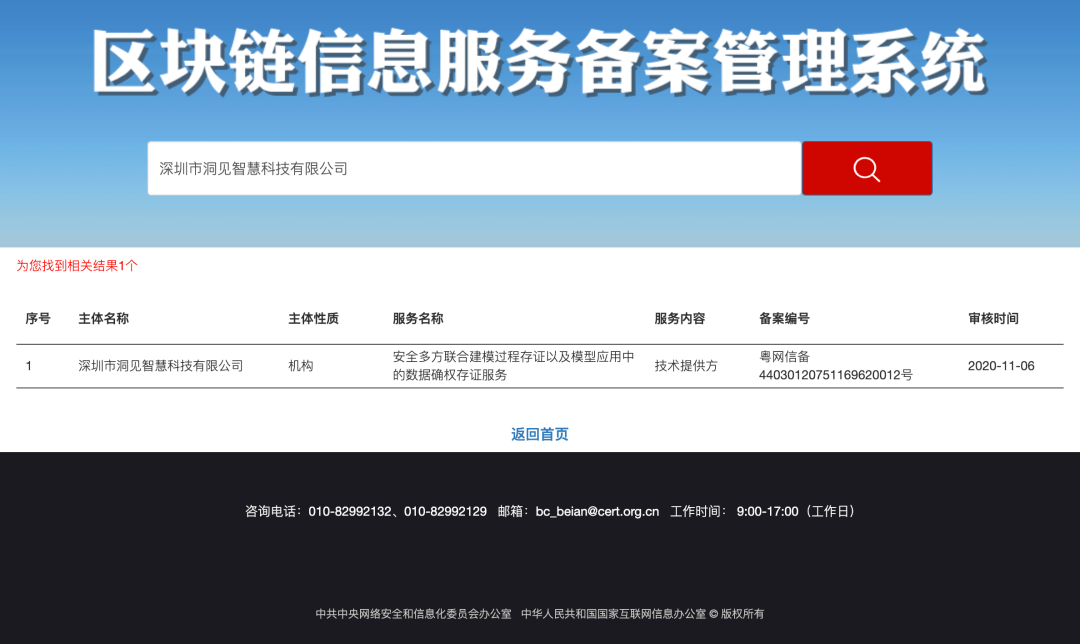Click working hours text 9:00-17:00（工作日）

pyautogui.click(x=798, y=512)
